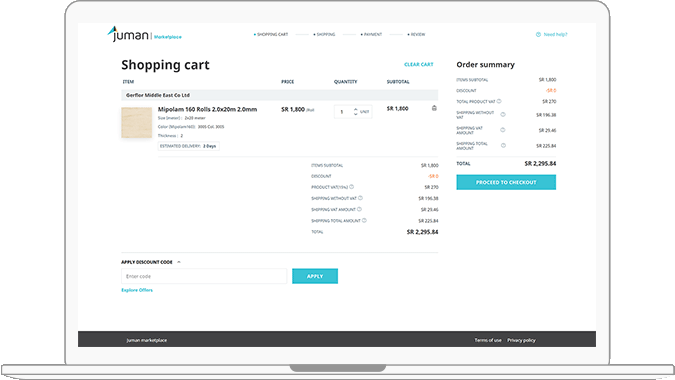Decrease quantity with the down arrow
This screenshot has width=675, height=380.
pyautogui.click(x=356, y=114)
